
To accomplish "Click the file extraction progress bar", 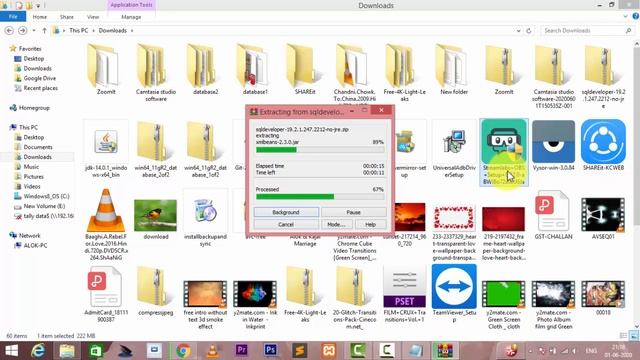I will [320, 150].
